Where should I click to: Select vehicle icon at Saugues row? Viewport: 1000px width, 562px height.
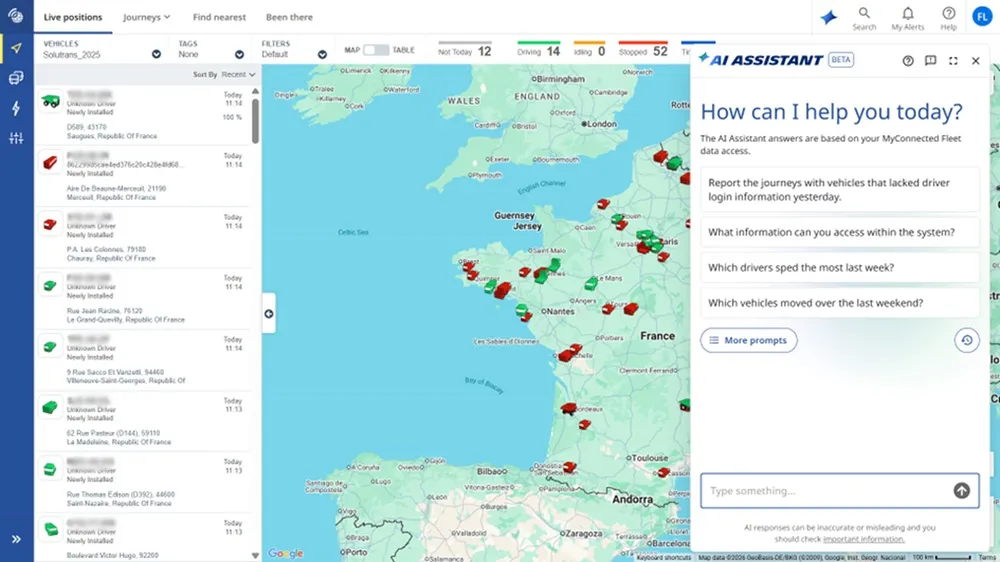tap(50, 101)
